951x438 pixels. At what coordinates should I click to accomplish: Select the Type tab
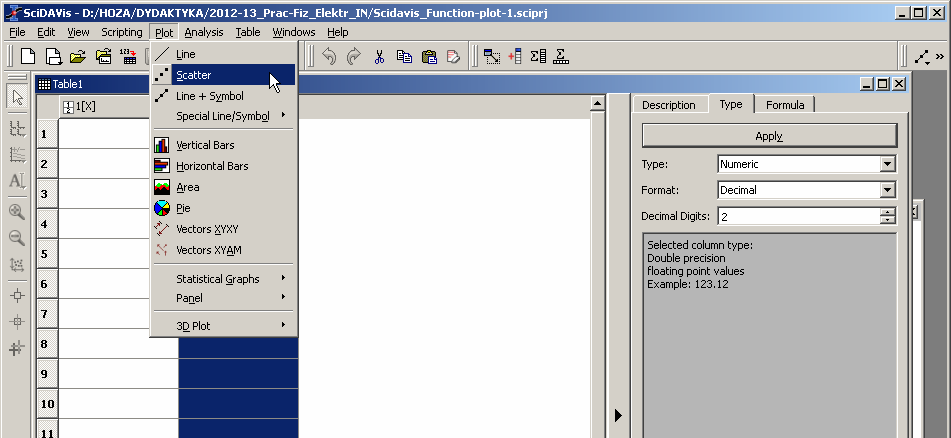(x=731, y=104)
